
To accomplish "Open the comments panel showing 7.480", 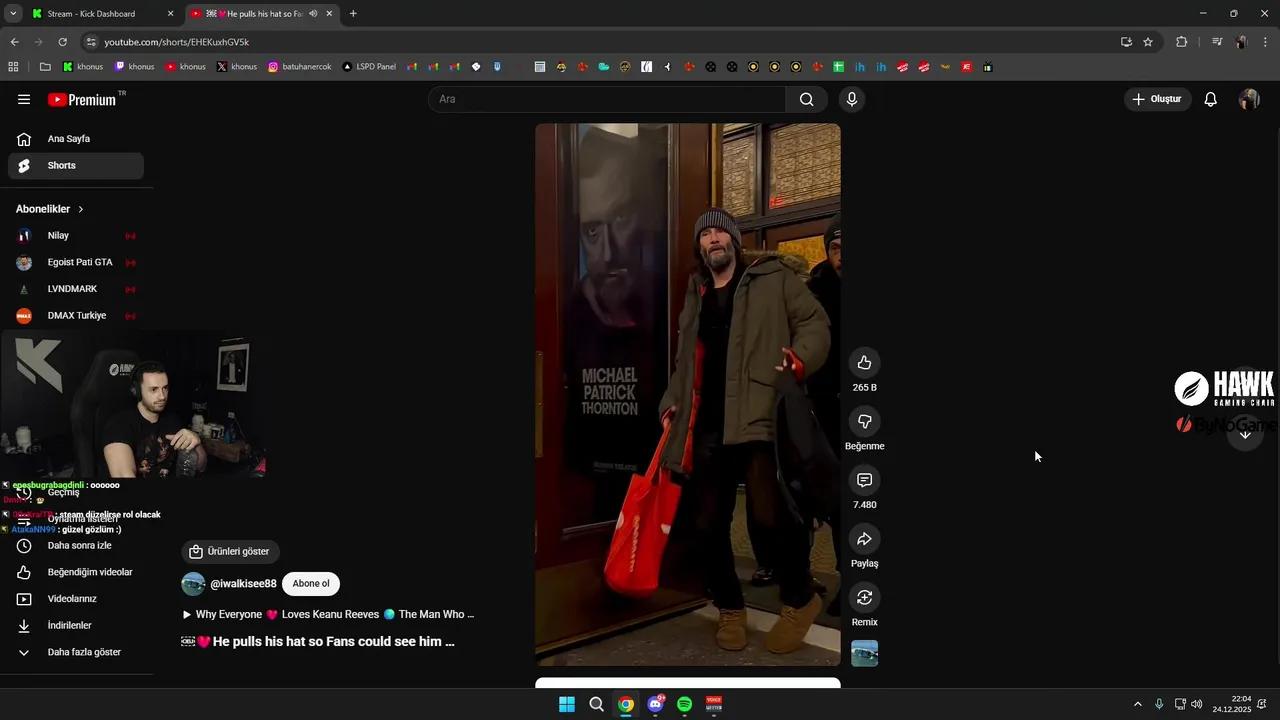I will pos(864,479).
